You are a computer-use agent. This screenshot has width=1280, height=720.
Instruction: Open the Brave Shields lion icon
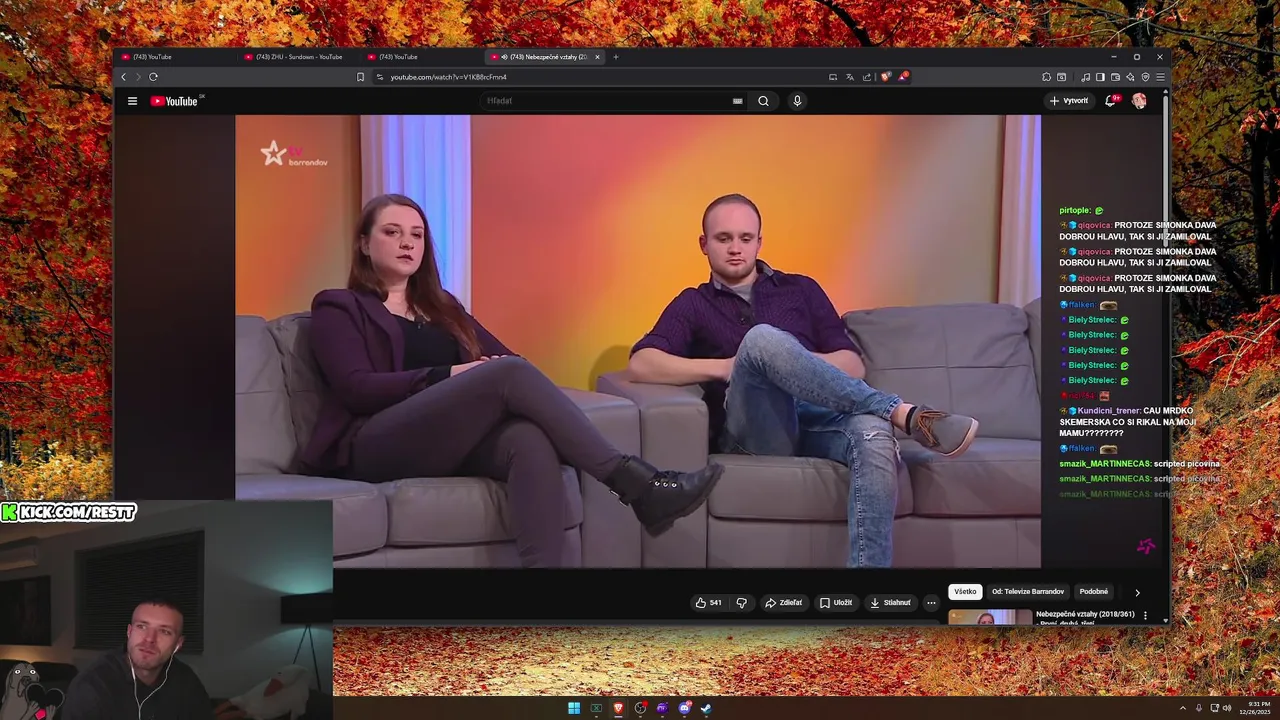886,77
